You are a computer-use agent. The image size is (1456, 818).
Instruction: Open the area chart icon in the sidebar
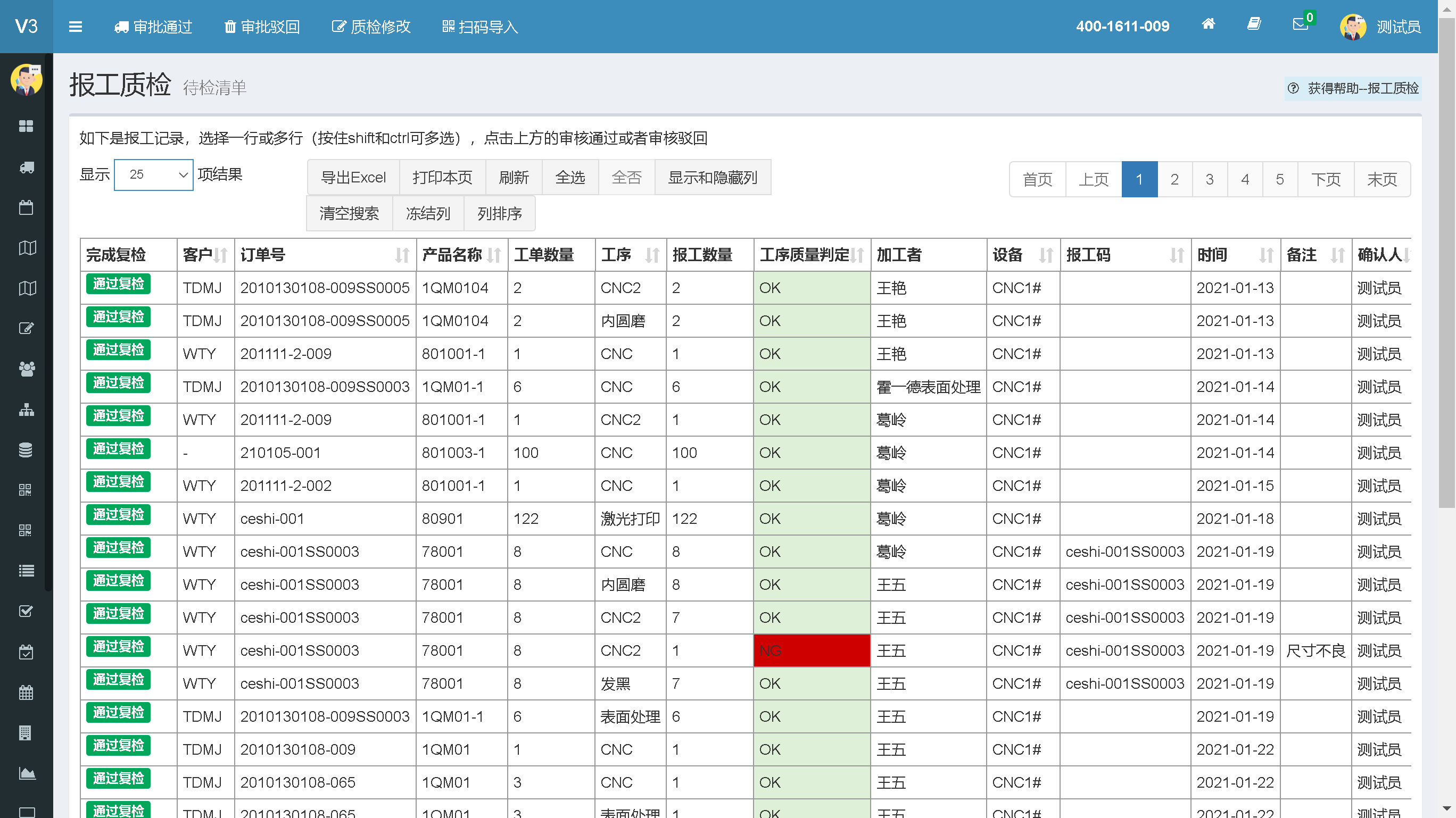[x=27, y=773]
